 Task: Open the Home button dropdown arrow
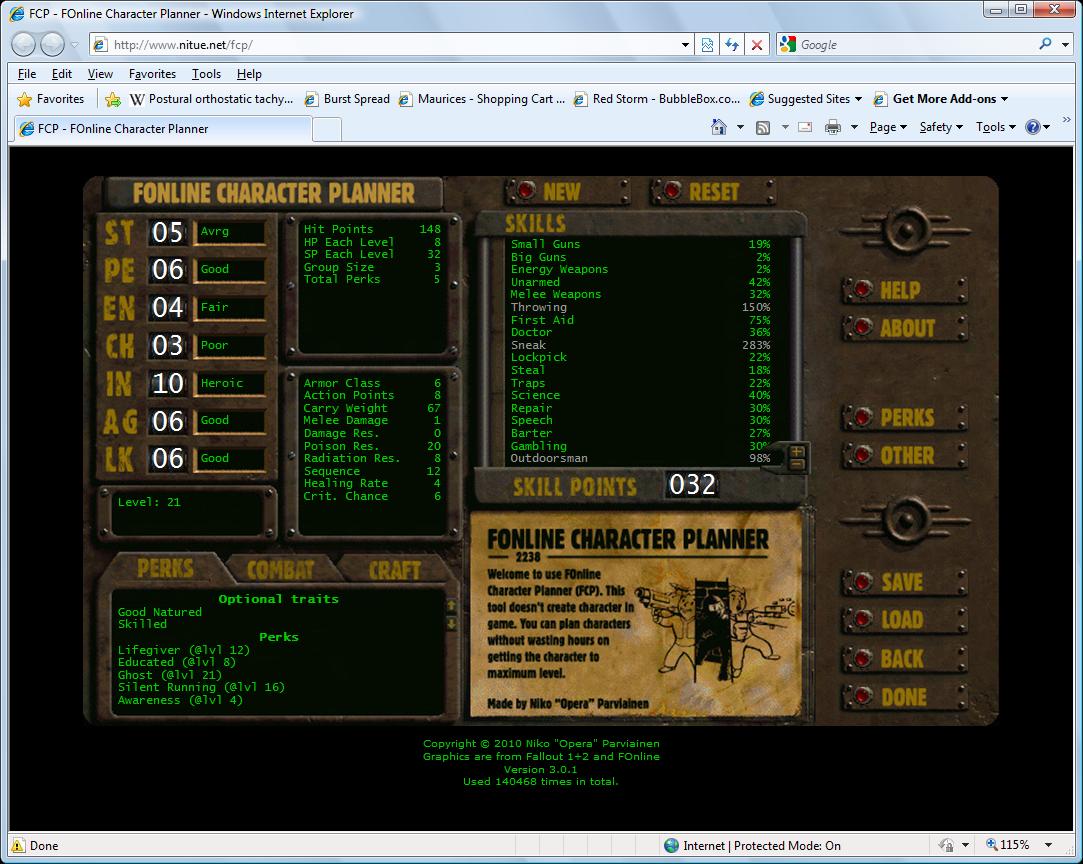coord(740,127)
